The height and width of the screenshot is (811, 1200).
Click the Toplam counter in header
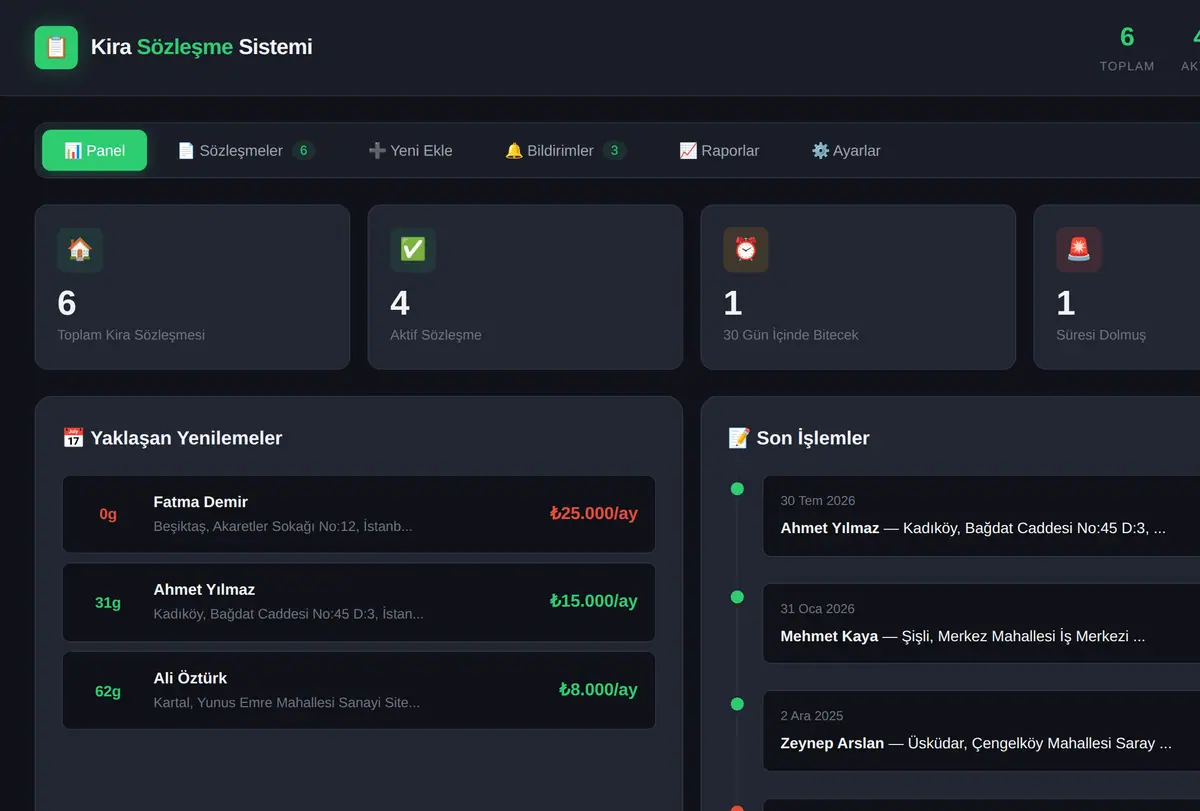pyautogui.click(x=1127, y=48)
